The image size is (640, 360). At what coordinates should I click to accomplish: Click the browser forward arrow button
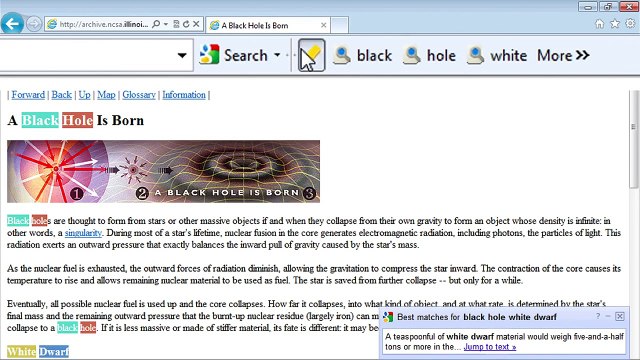[34, 24]
